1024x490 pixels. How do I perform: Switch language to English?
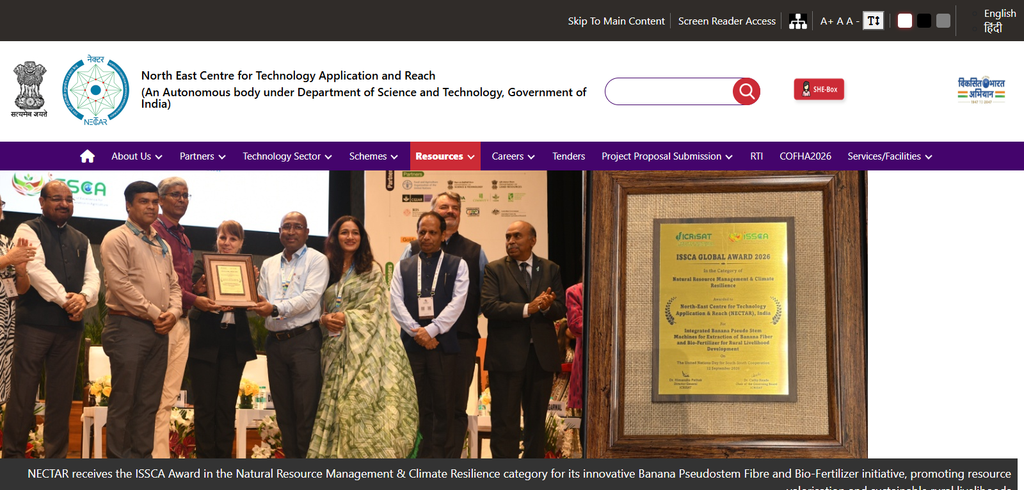(x=1000, y=13)
